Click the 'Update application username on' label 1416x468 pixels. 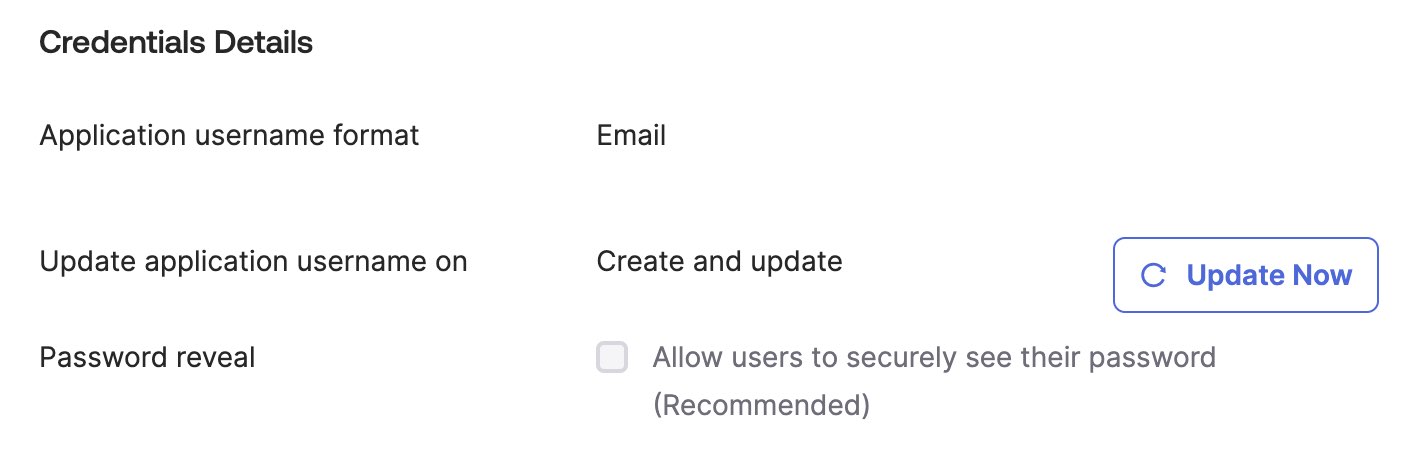253,262
